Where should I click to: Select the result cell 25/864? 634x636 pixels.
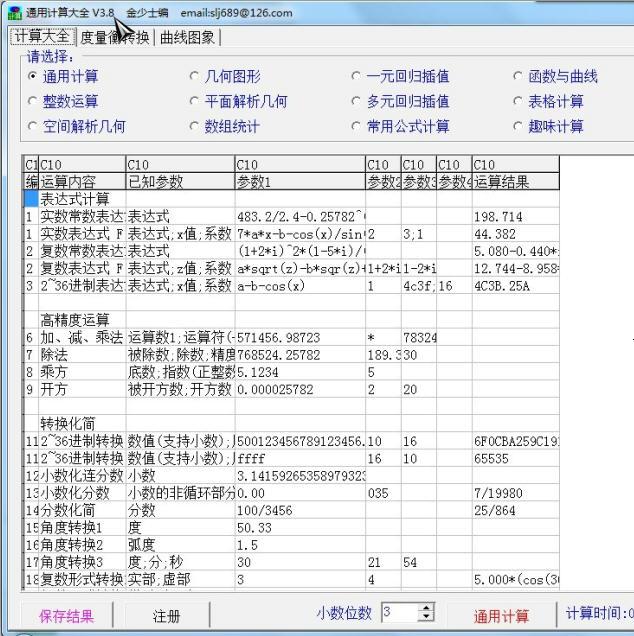point(516,510)
